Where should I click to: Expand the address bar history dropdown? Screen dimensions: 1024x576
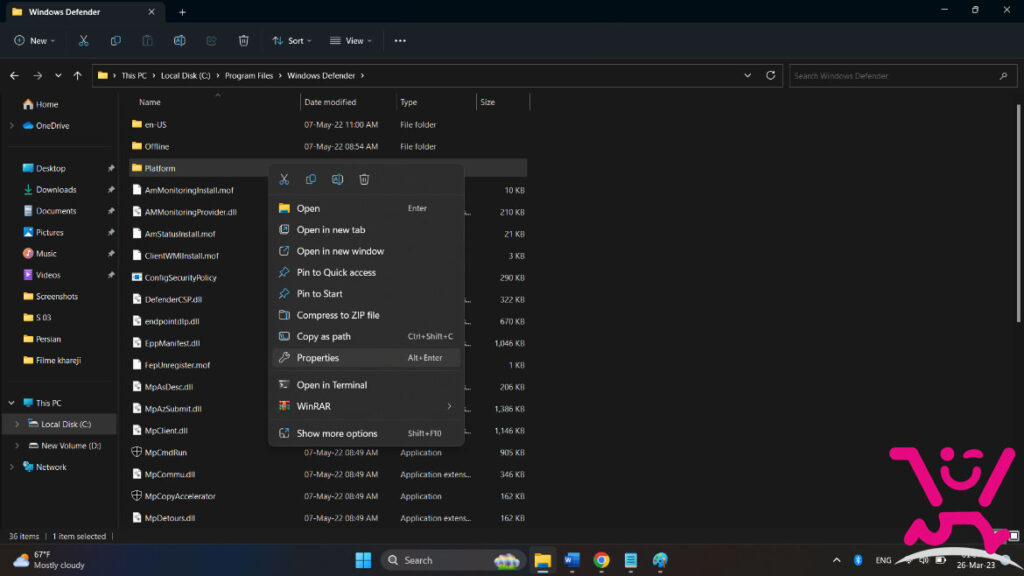[x=748, y=75]
